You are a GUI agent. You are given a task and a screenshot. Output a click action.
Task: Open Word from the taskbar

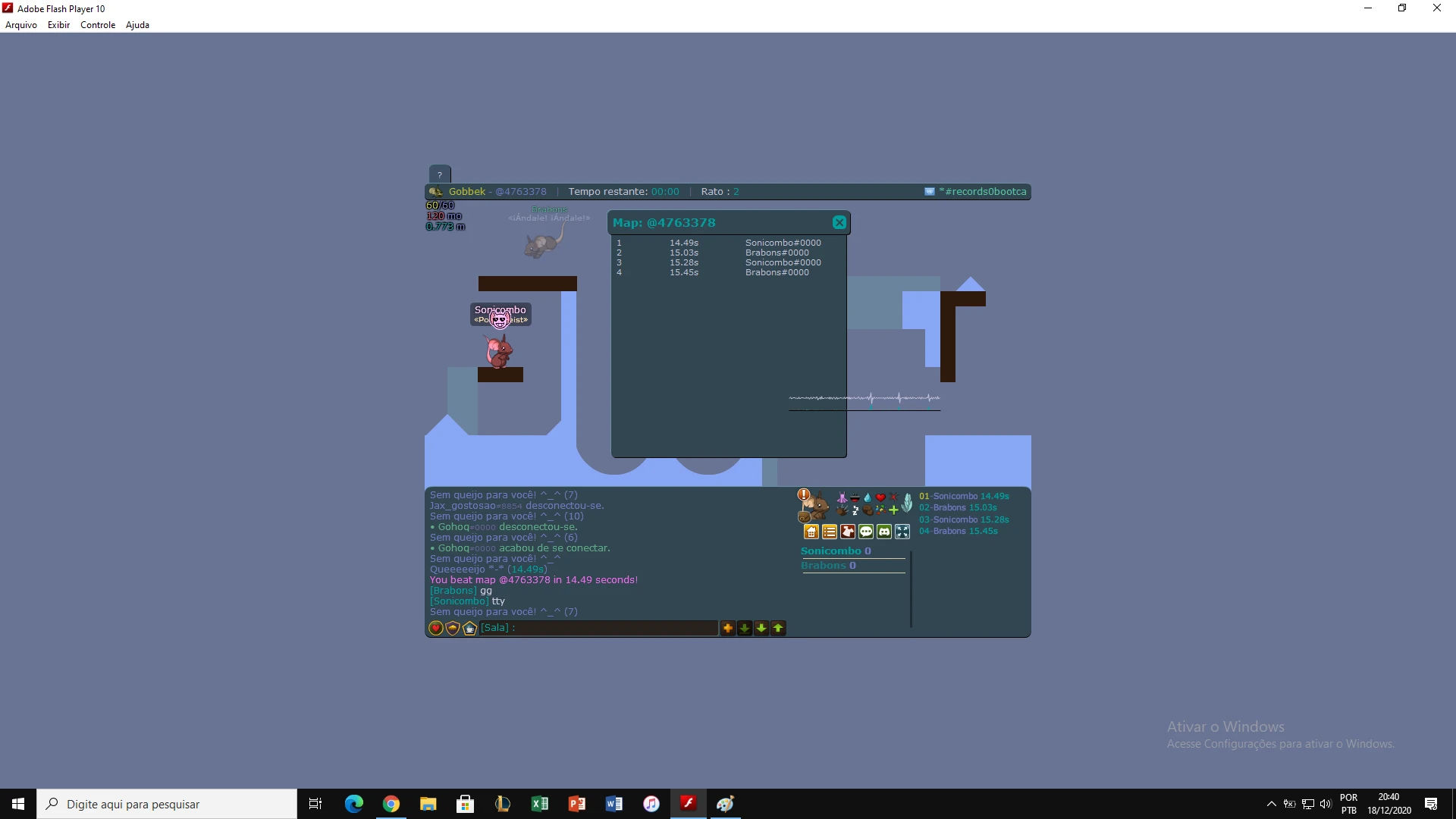pos(614,804)
